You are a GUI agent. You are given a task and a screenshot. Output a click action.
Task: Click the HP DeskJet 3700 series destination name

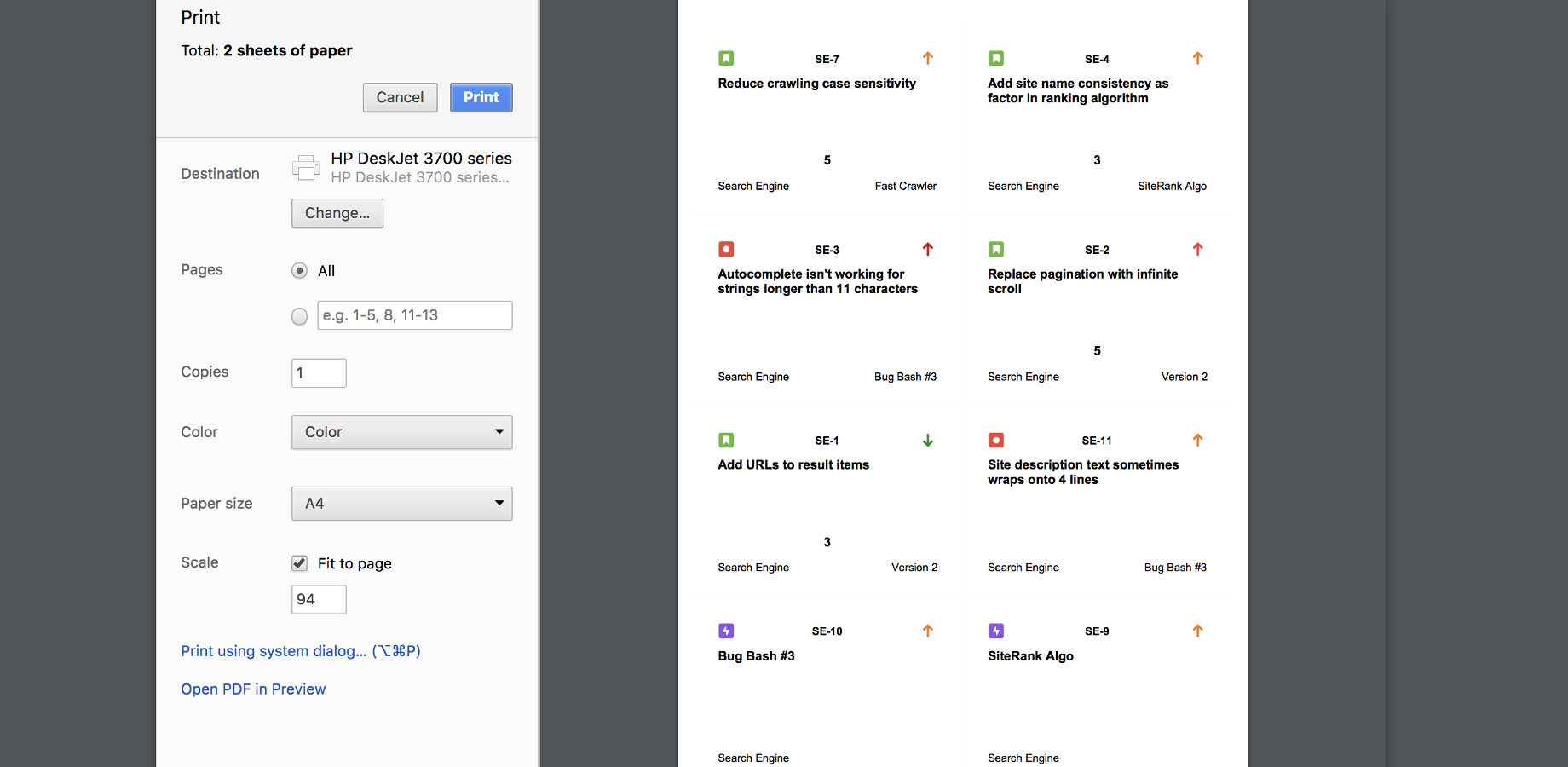(422, 159)
